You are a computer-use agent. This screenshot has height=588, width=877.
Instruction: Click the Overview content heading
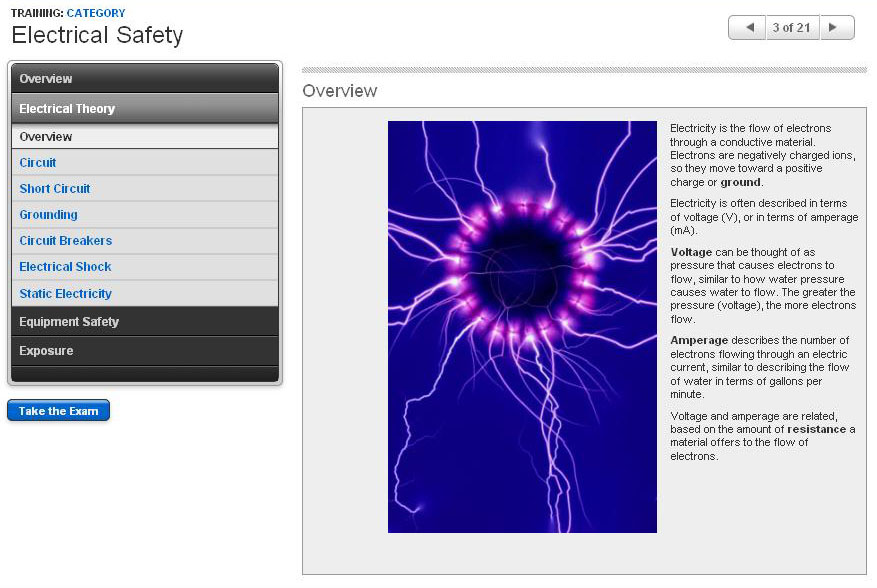tap(340, 91)
